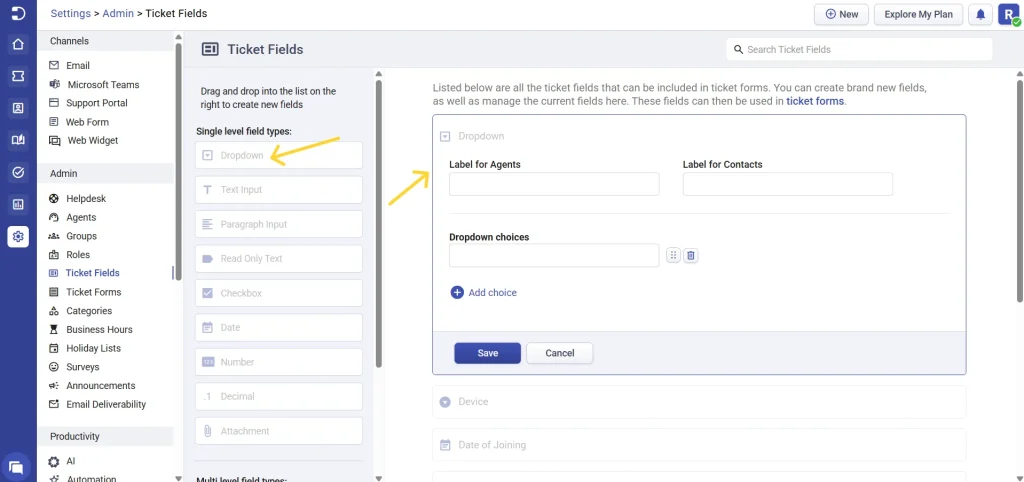The width and height of the screenshot is (1024, 482).
Task: Open the Contacts icon in left rail
Action: (18, 108)
